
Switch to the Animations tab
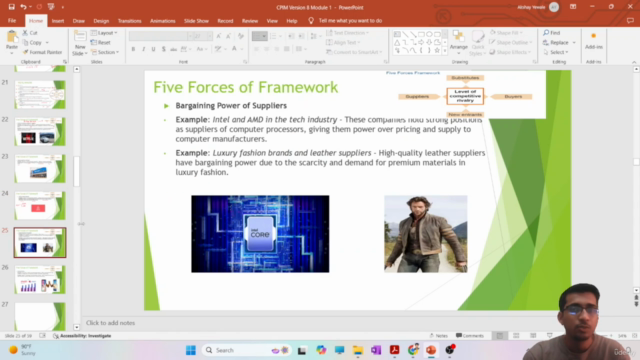coord(162,21)
